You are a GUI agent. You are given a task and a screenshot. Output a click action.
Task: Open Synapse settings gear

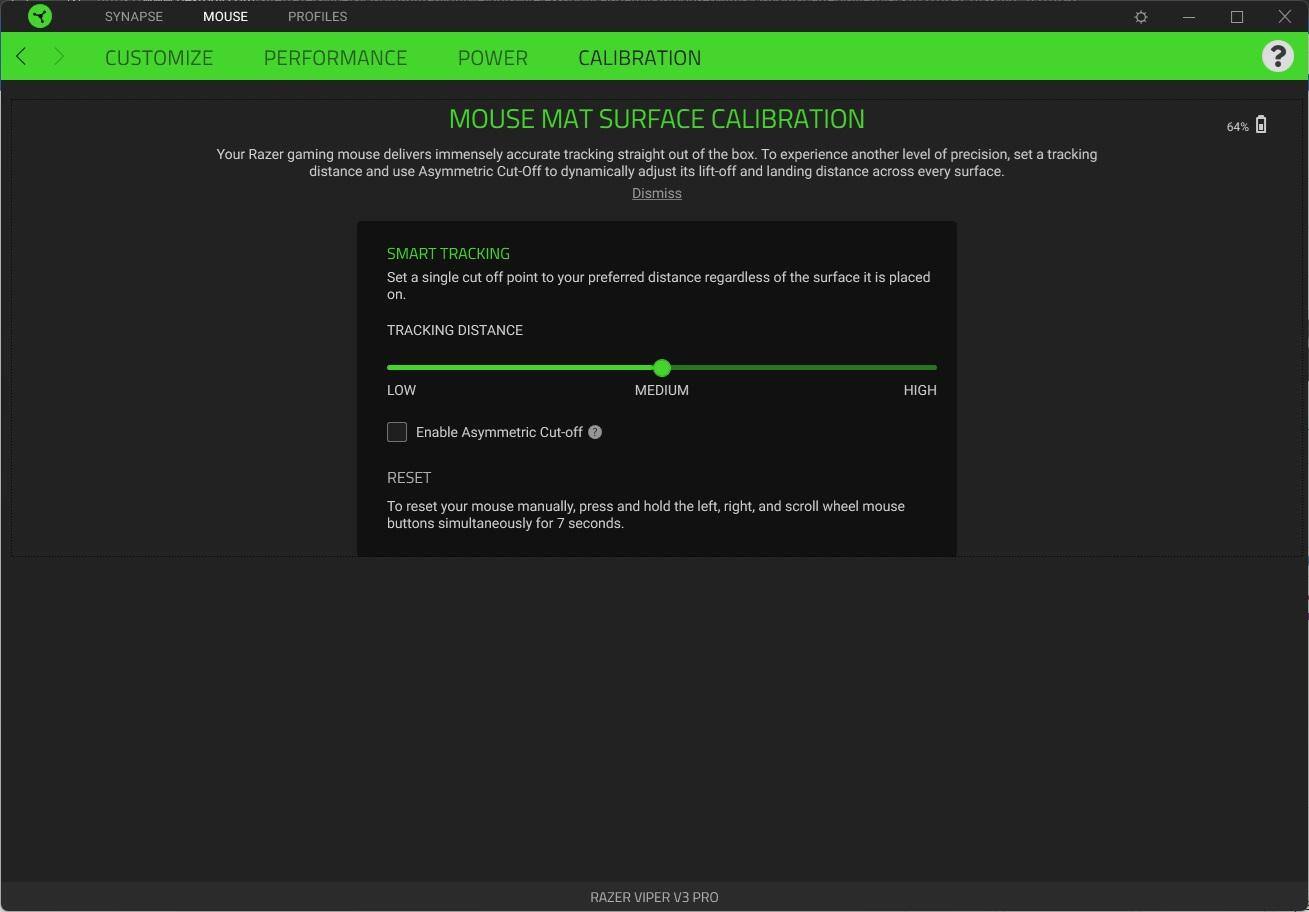pyautogui.click(x=1141, y=17)
